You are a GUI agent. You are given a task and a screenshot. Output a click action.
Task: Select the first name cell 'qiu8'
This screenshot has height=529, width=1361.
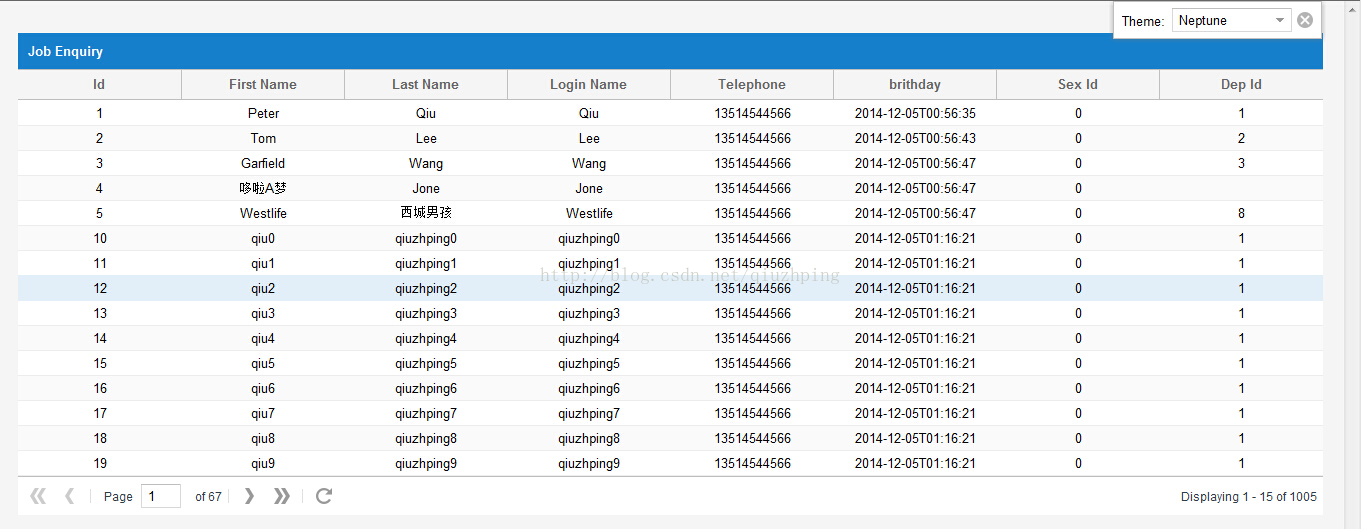coord(263,438)
